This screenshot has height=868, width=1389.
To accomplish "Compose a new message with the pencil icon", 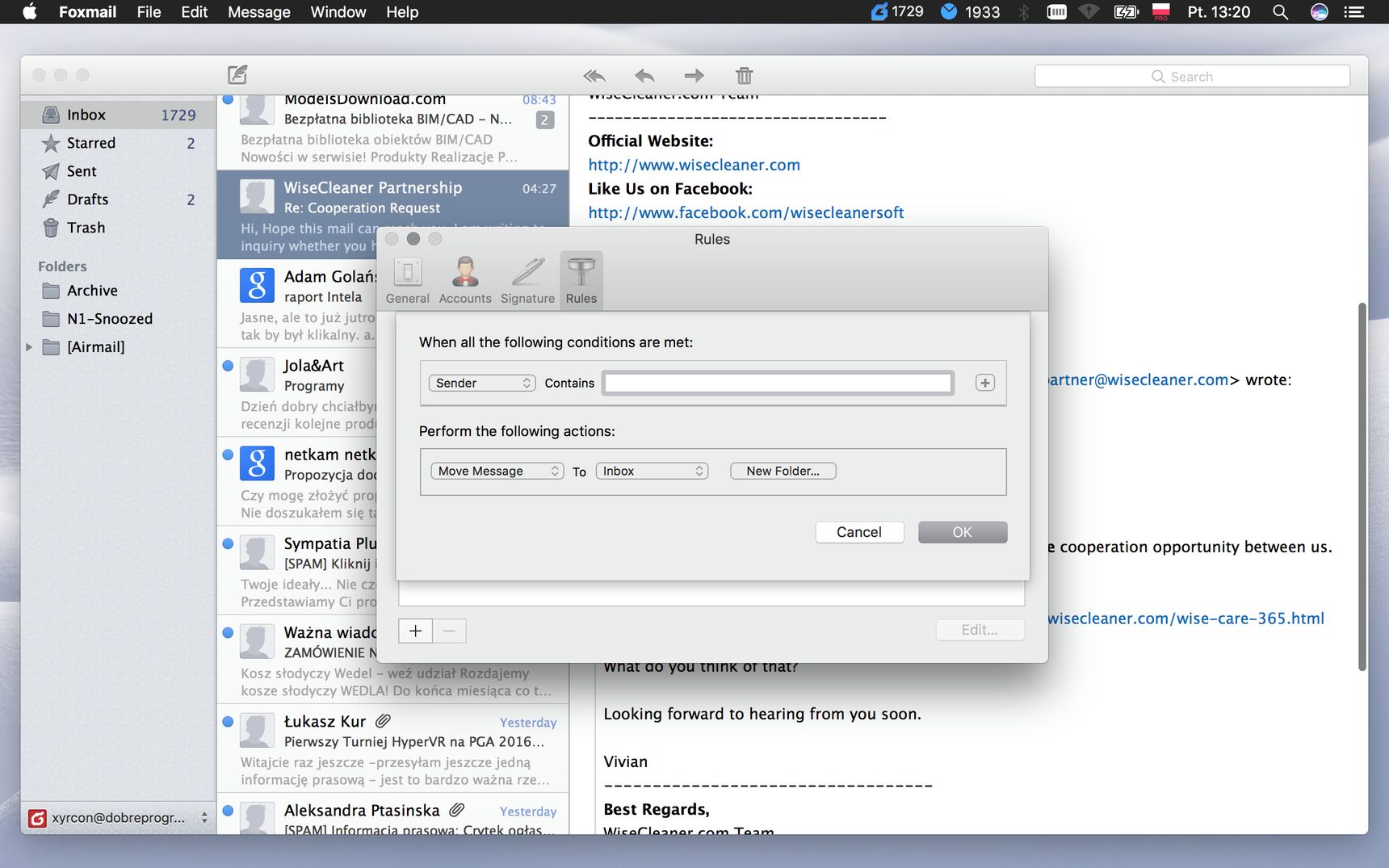I will point(237,75).
